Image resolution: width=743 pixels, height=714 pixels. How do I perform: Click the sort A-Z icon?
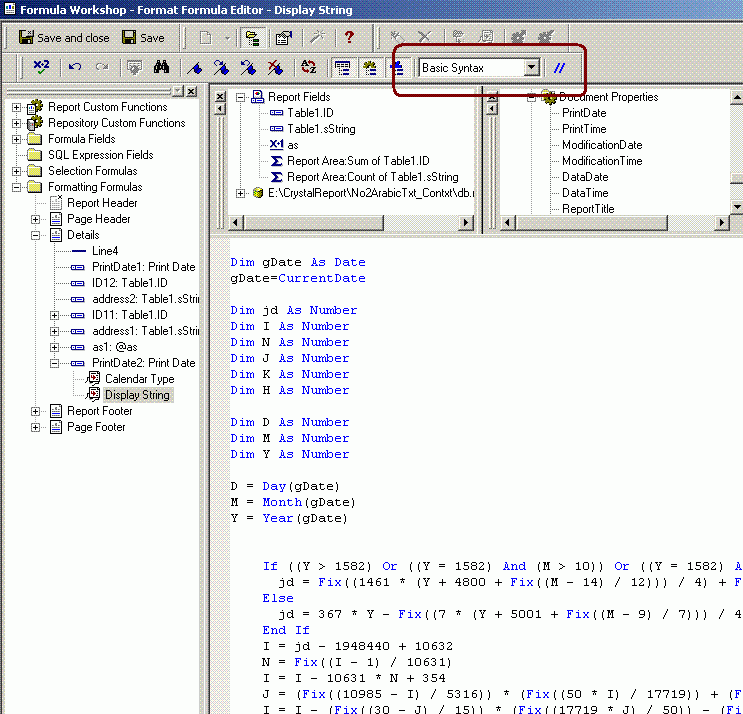click(x=308, y=67)
